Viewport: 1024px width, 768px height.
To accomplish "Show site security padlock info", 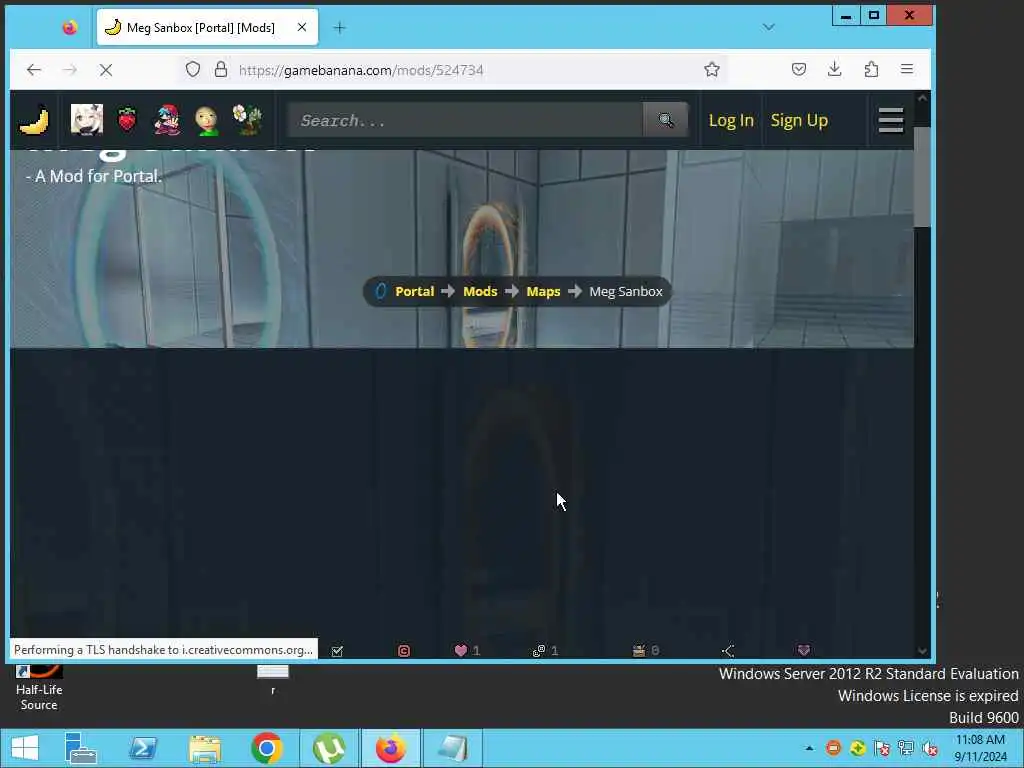I will point(221,69).
